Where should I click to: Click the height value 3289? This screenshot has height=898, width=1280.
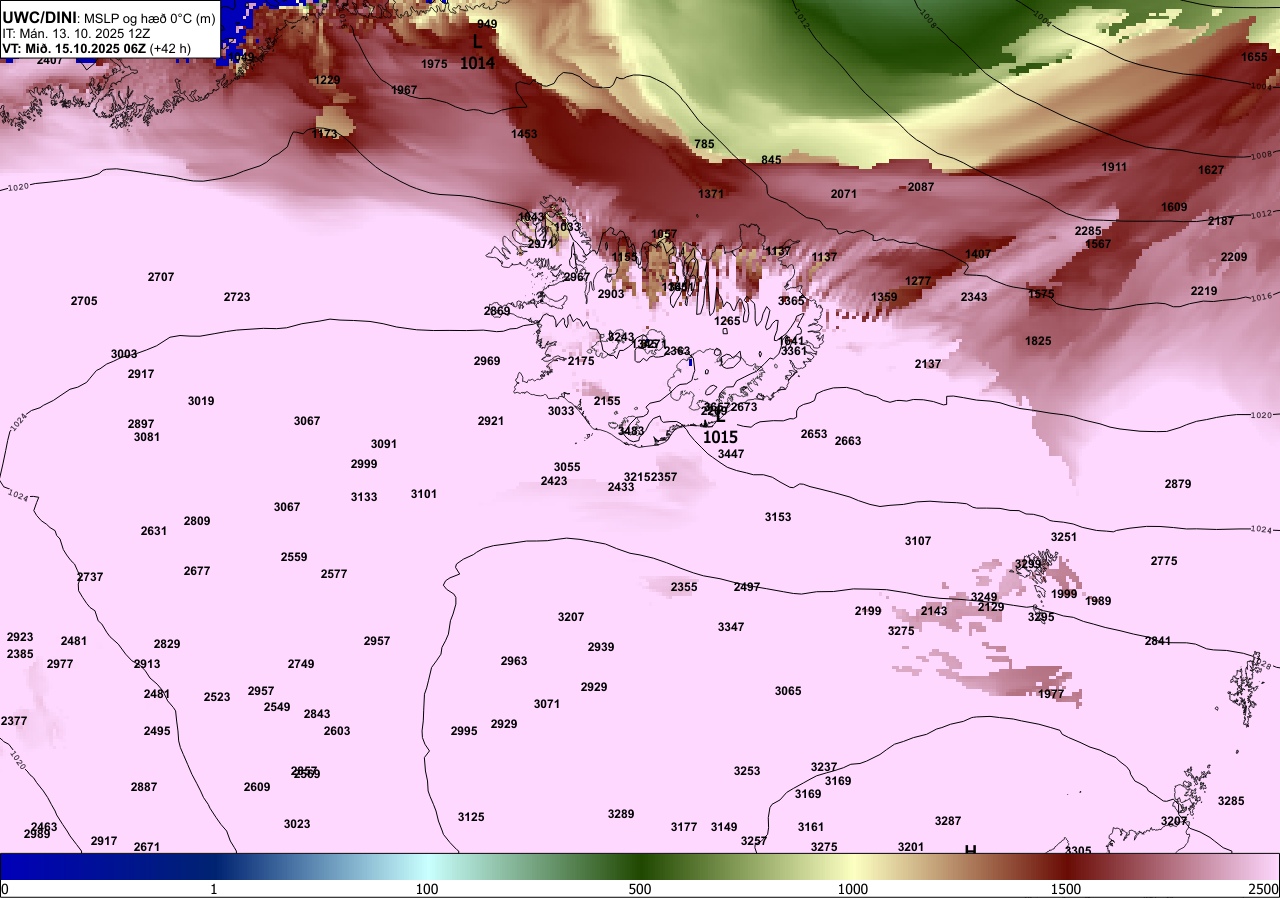621,814
